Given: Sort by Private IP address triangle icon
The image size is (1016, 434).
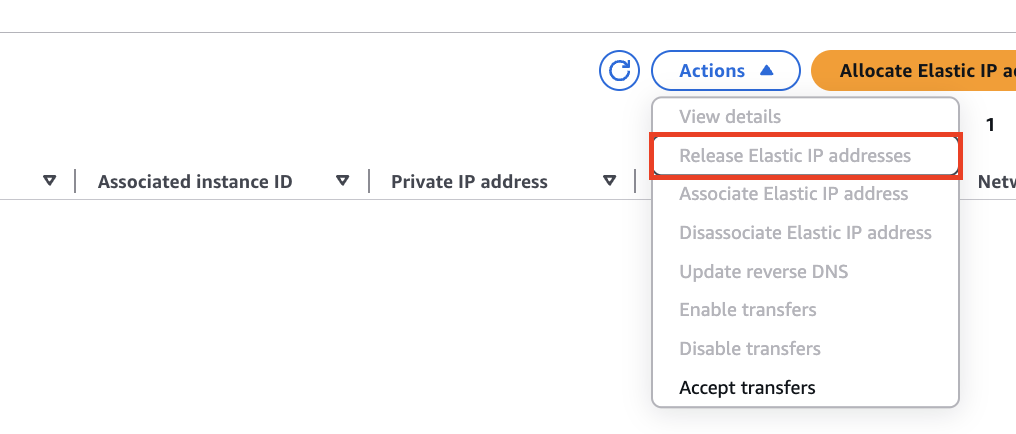Looking at the screenshot, I should [x=609, y=181].
